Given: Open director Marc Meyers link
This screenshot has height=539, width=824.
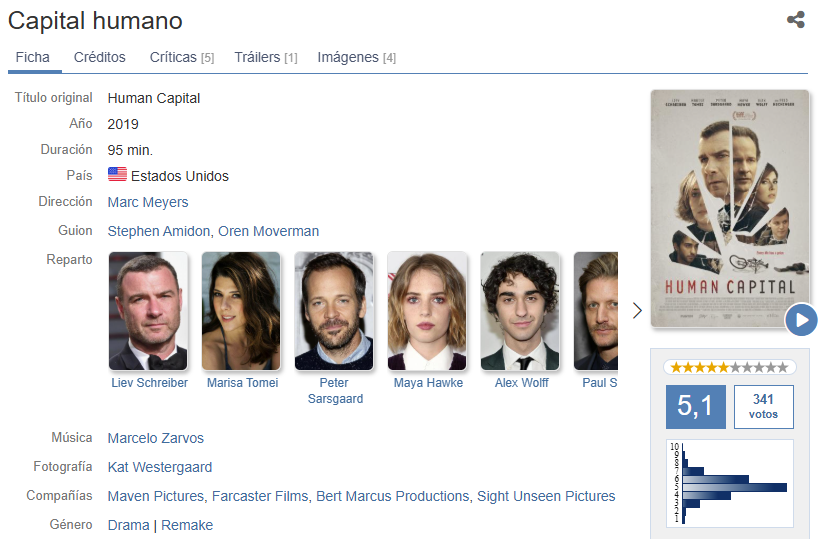Looking at the screenshot, I should click(x=148, y=202).
